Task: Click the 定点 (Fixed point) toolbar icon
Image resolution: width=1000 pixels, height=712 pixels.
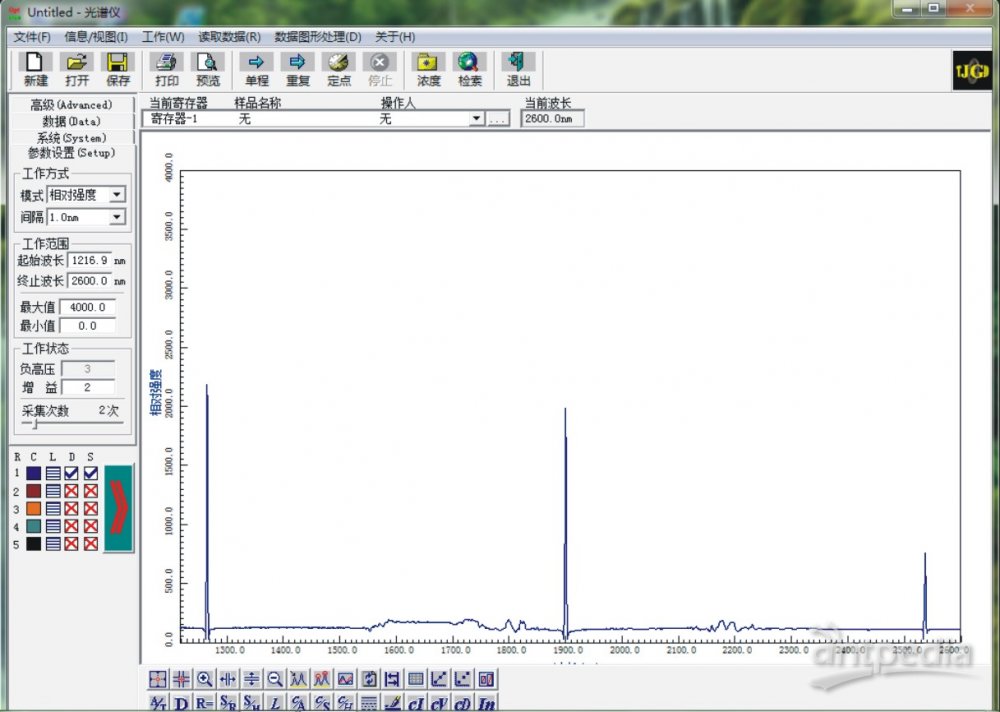Action: pos(339,69)
